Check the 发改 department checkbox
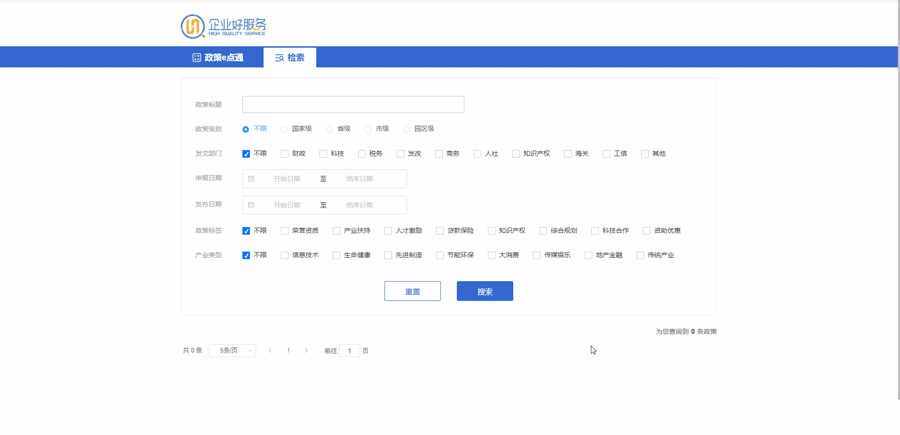 pyautogui.click(x=401, y=154)
